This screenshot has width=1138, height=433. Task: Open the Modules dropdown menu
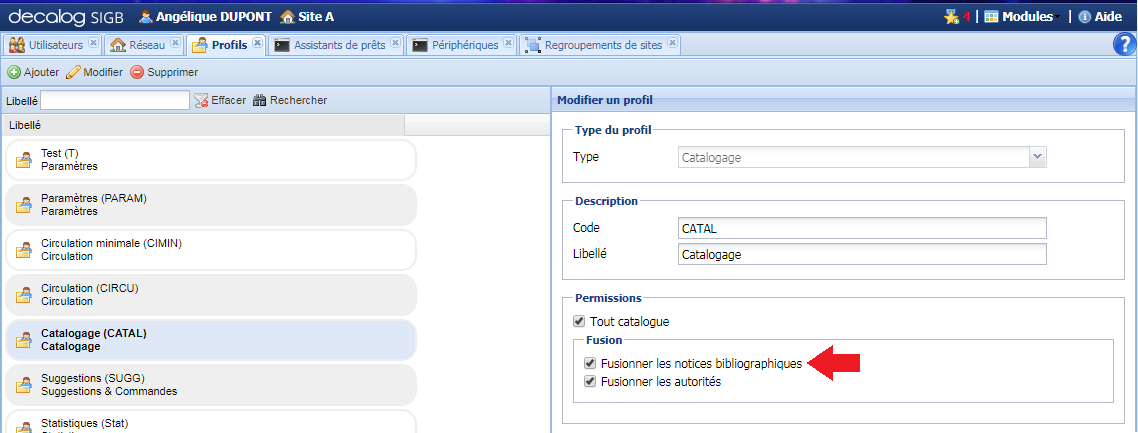click(x=1021, y=17)
